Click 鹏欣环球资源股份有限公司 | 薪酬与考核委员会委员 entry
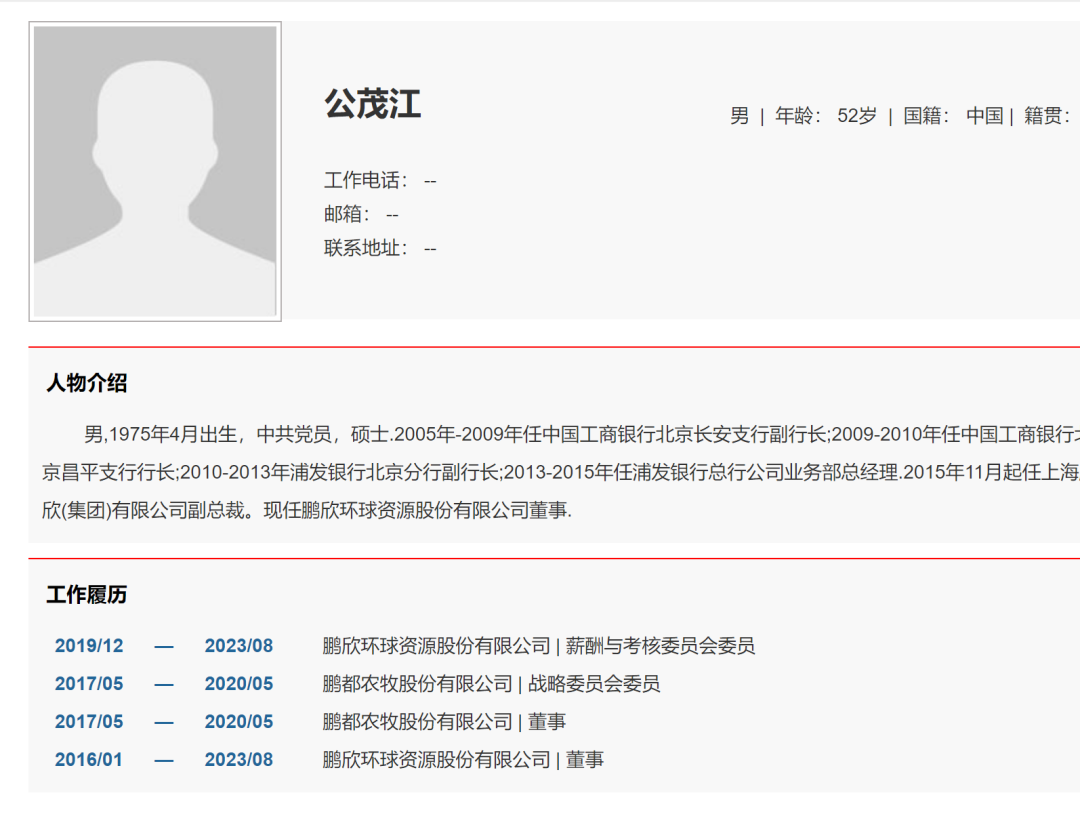 [x=539, y=646]
